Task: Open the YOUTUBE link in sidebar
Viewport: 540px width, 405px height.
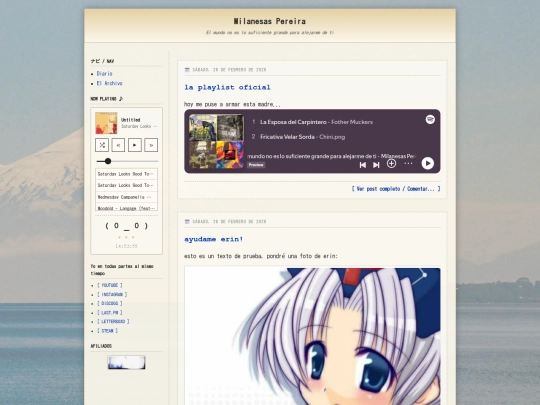Action: click(x=110, y=285)
